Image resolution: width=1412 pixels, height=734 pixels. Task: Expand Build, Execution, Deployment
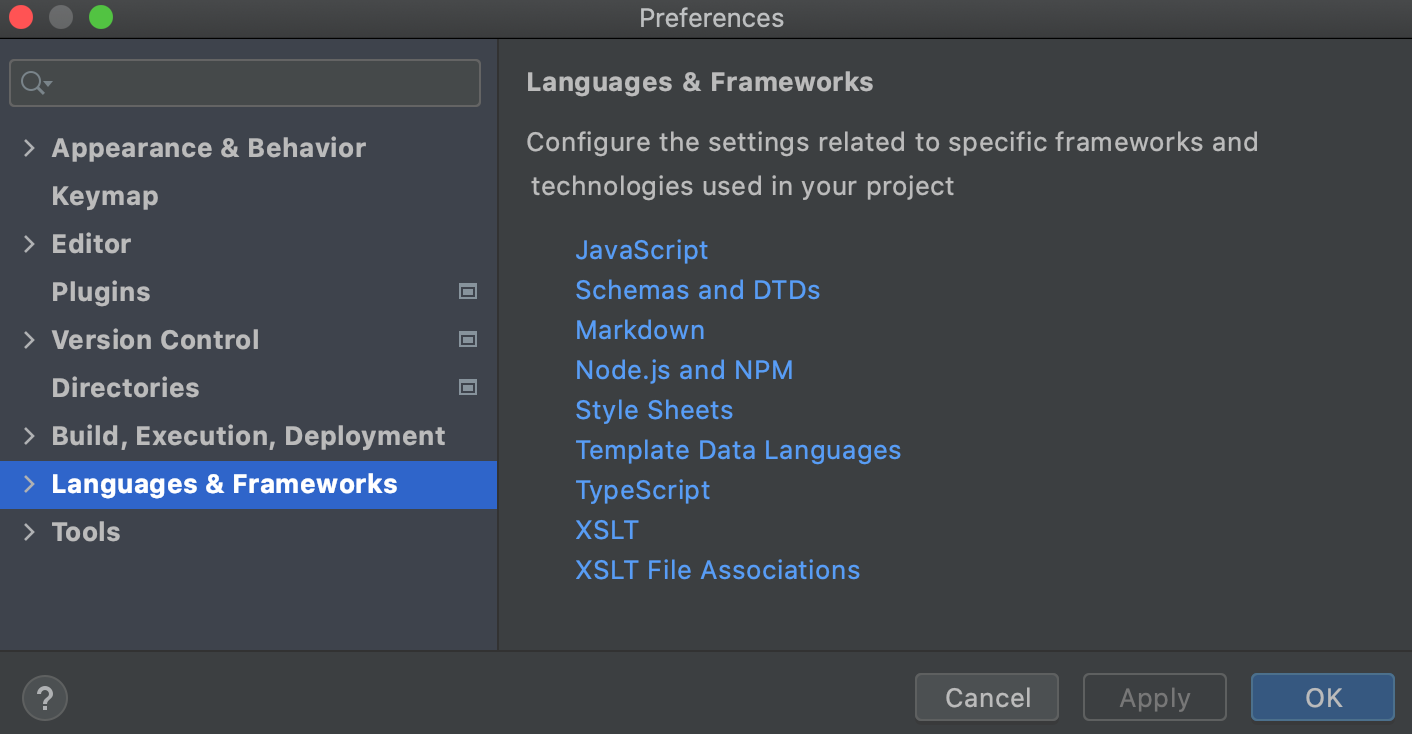coord(28,435)
